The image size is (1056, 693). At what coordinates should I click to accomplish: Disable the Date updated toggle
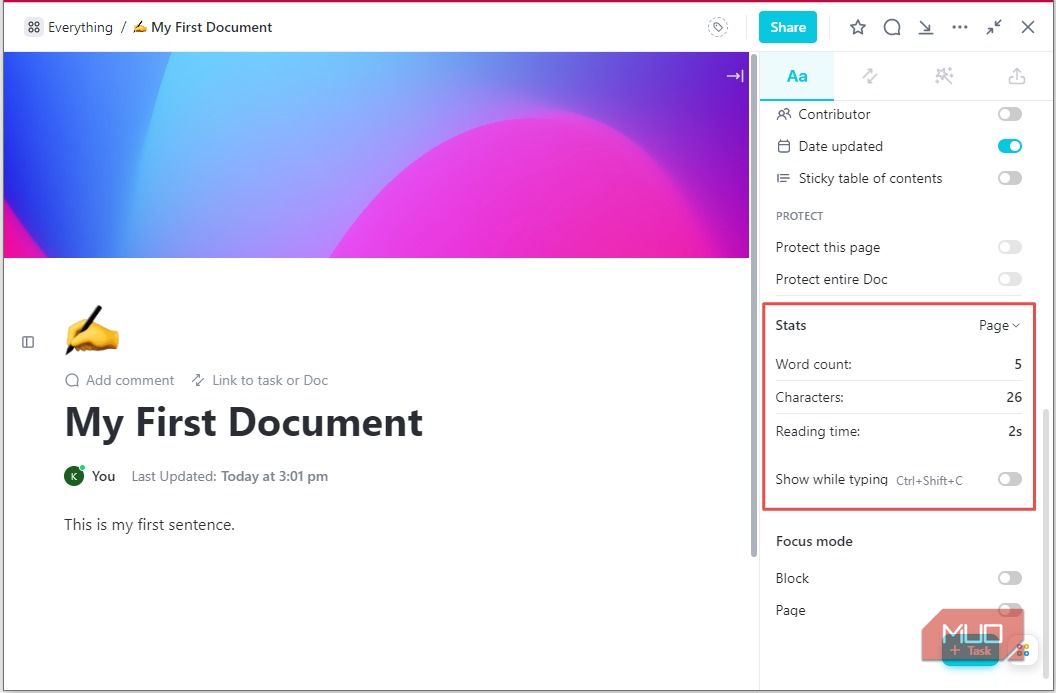[x=1009, y=146]
